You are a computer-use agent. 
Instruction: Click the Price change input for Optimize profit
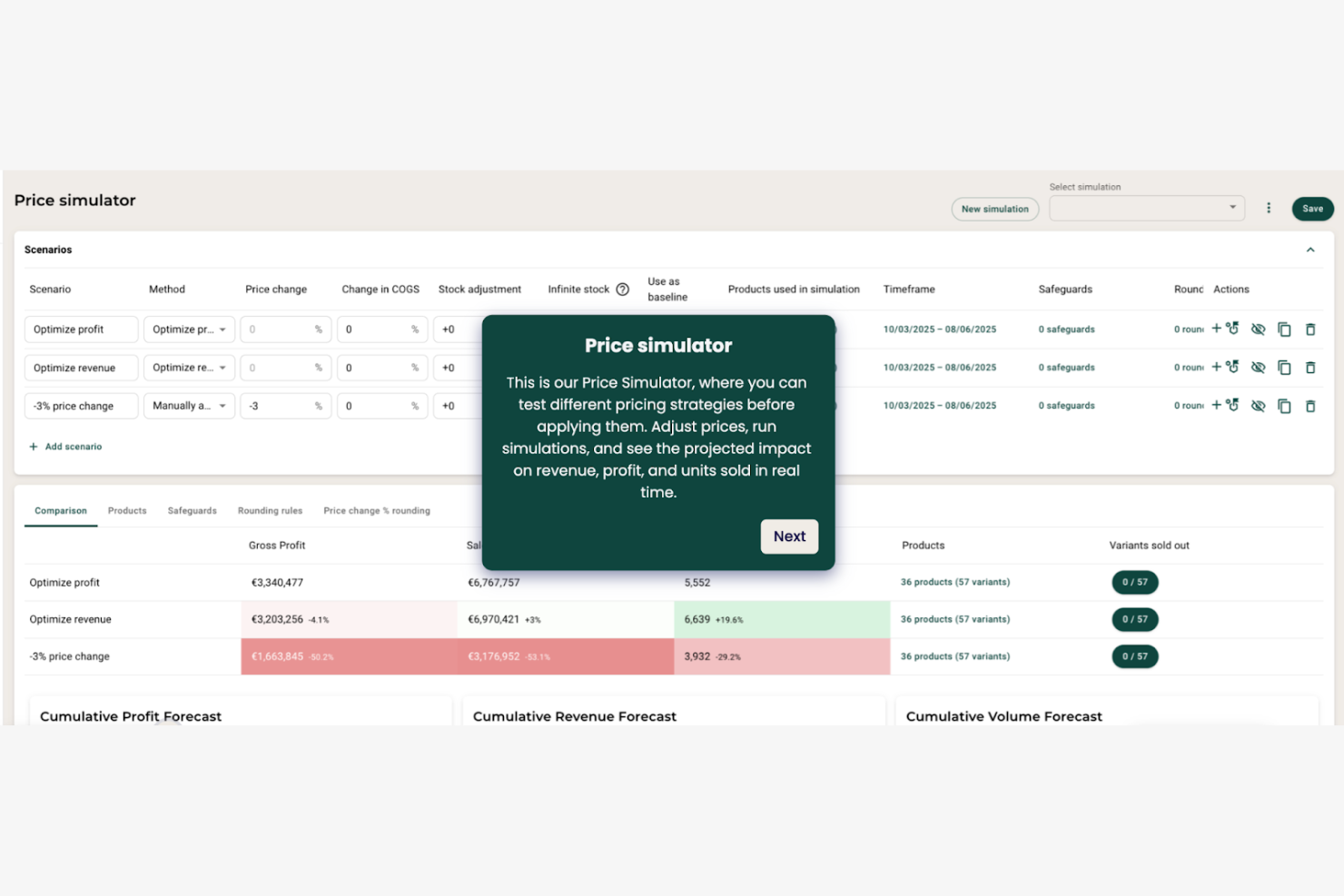click(284, 329)
